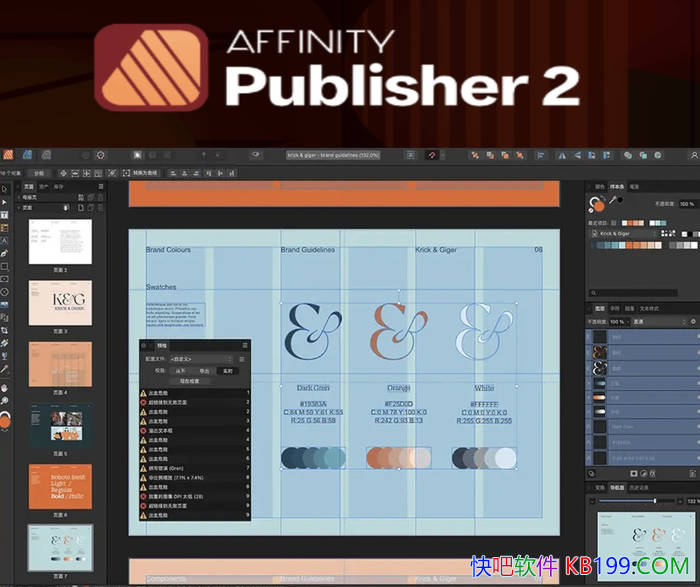Open the Stock tab in left panel

click(x=58, y=187)
